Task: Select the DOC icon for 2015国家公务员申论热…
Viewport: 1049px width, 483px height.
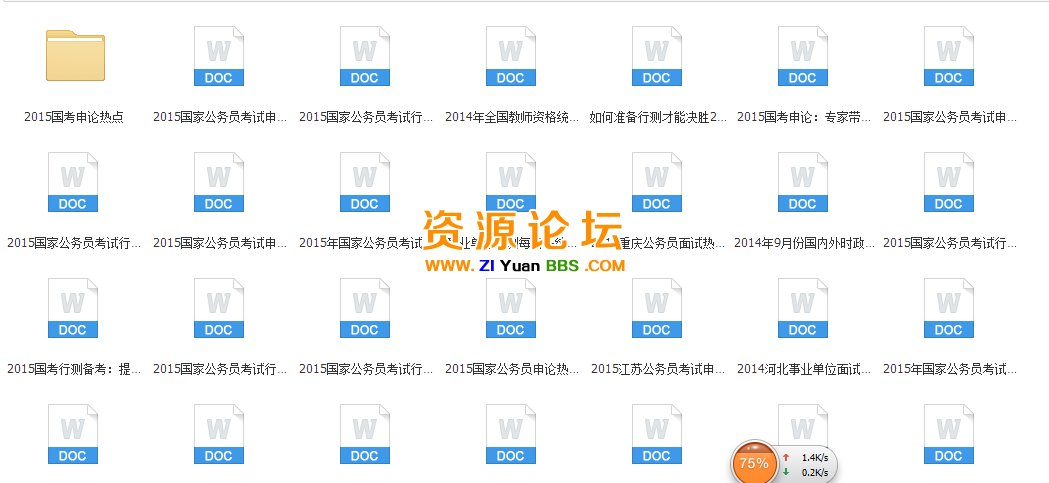Action: coord(510,308)
